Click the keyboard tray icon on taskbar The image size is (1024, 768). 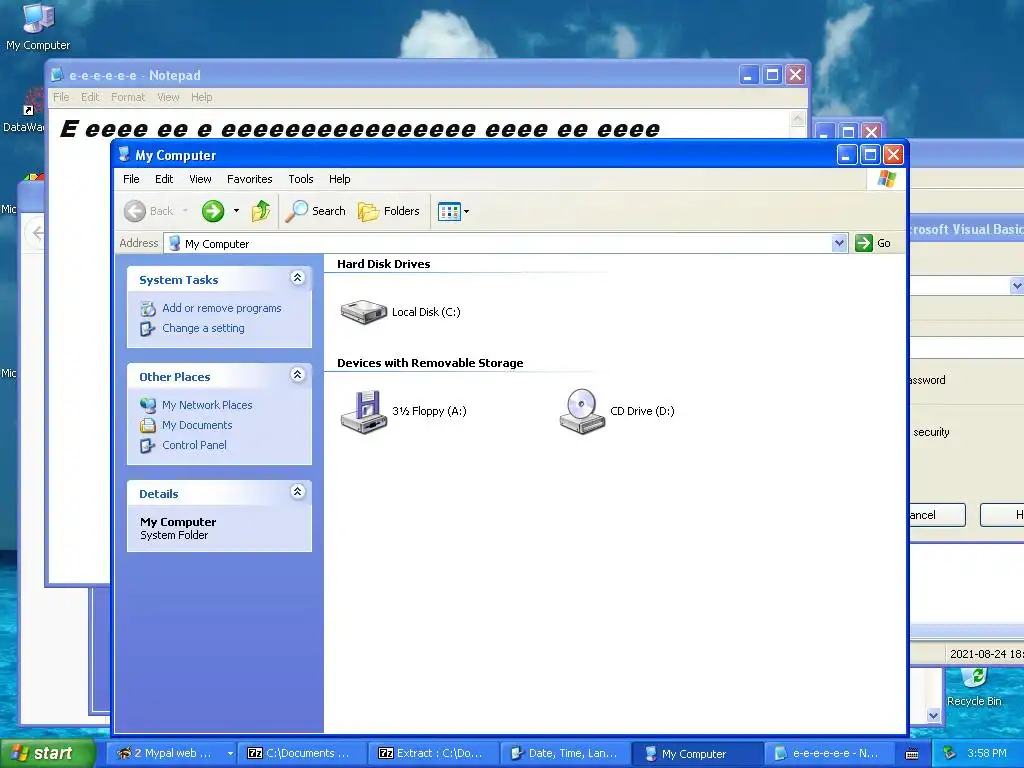[x=912, y=754]
